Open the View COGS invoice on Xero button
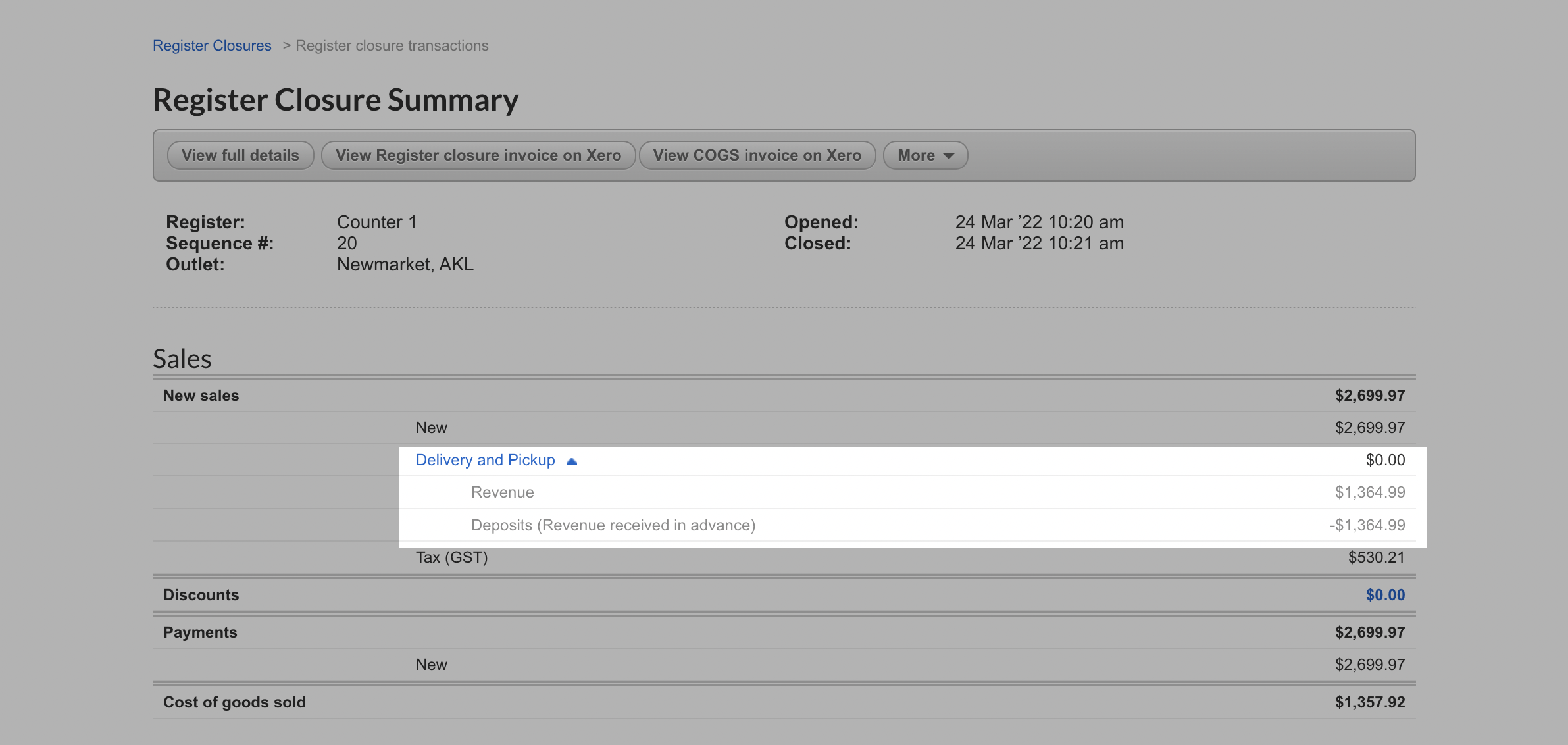The image size is (1568, 745). tap(757, 155)
